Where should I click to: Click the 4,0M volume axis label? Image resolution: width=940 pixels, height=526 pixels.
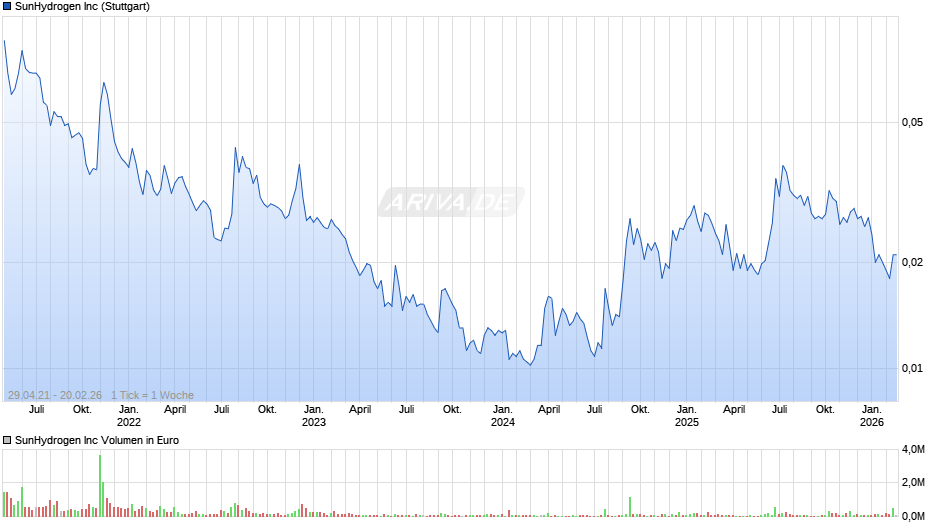[x=913, y=449]
